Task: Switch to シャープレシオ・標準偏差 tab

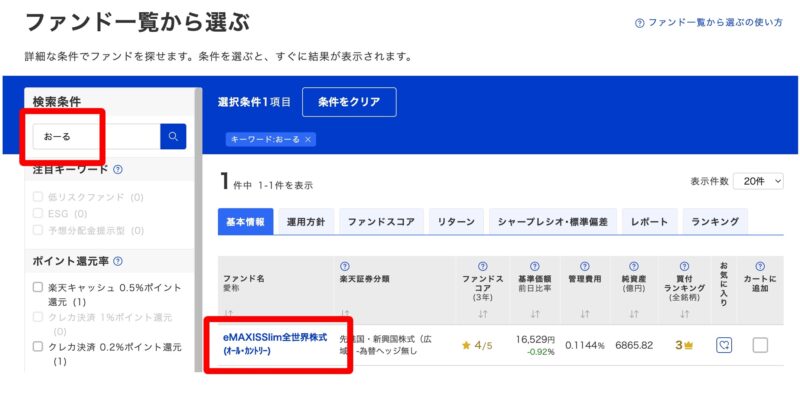Action: tap(553, 221)
